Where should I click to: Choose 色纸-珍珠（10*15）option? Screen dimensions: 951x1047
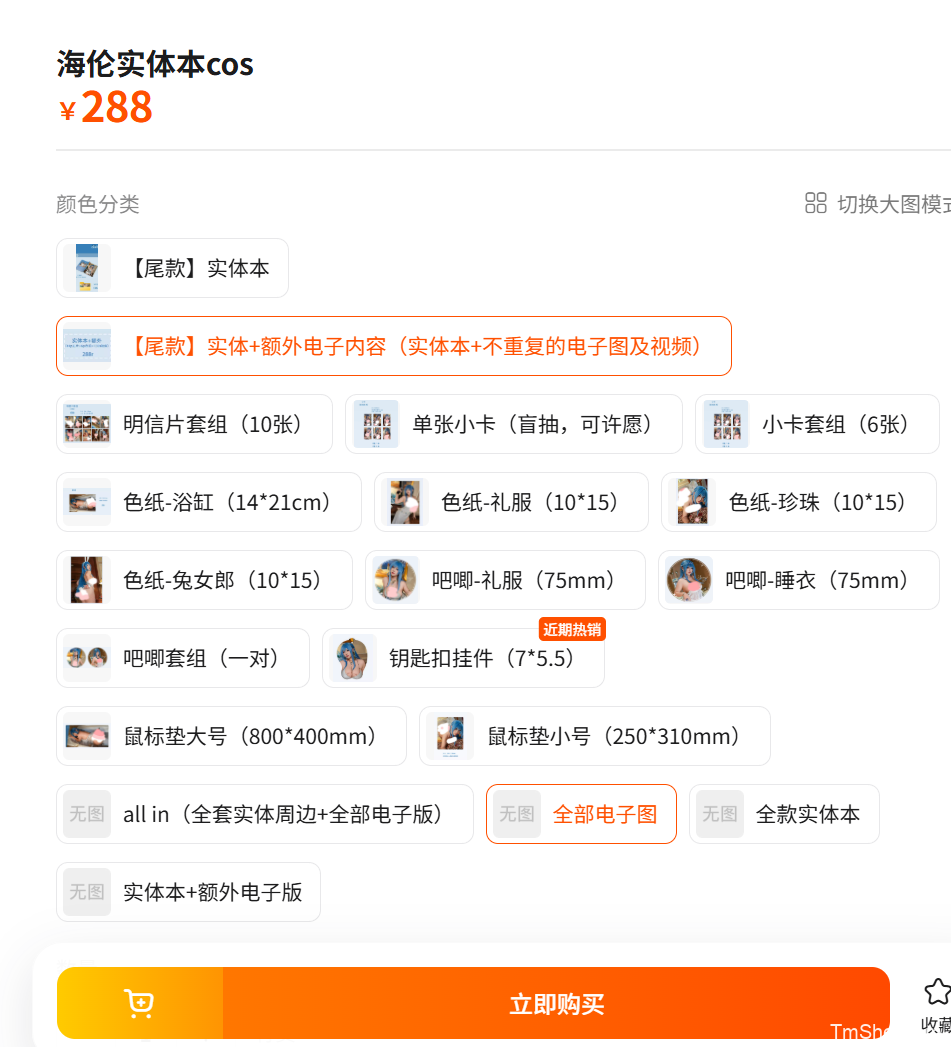799,502
